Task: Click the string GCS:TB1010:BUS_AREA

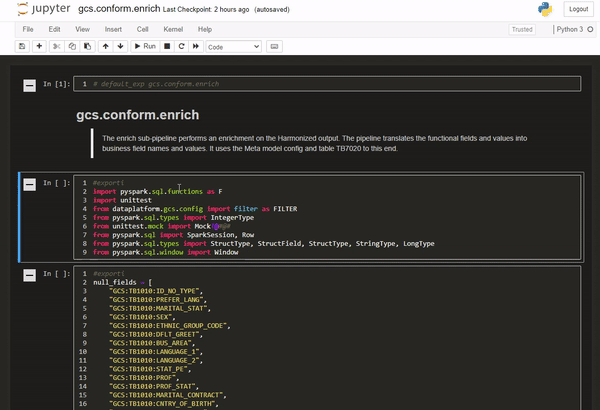Action: click(150, 343)
